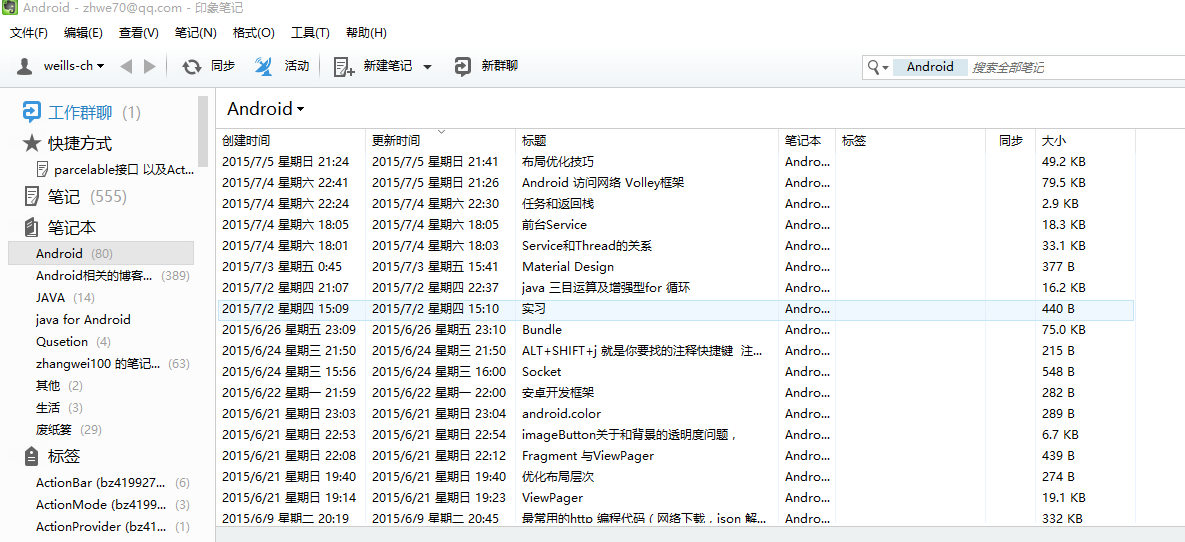Viewport: 1185px width, 542px height.
Task: Select the ActionBar tag
Action: coord(101,483)
